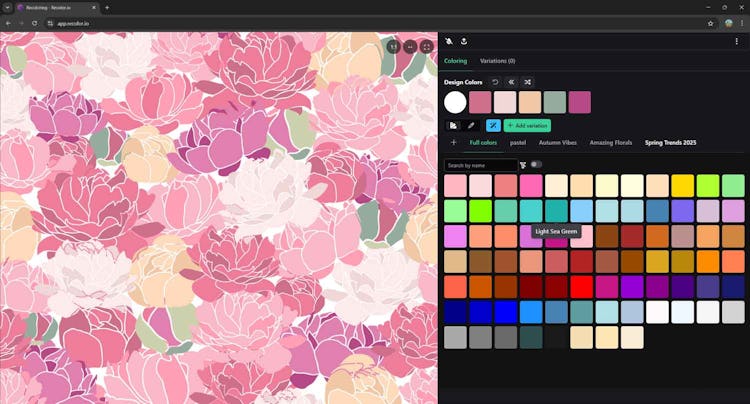750x404 pixels.
Task: Click the browser forward arrow
Action: tap(22, 23)
